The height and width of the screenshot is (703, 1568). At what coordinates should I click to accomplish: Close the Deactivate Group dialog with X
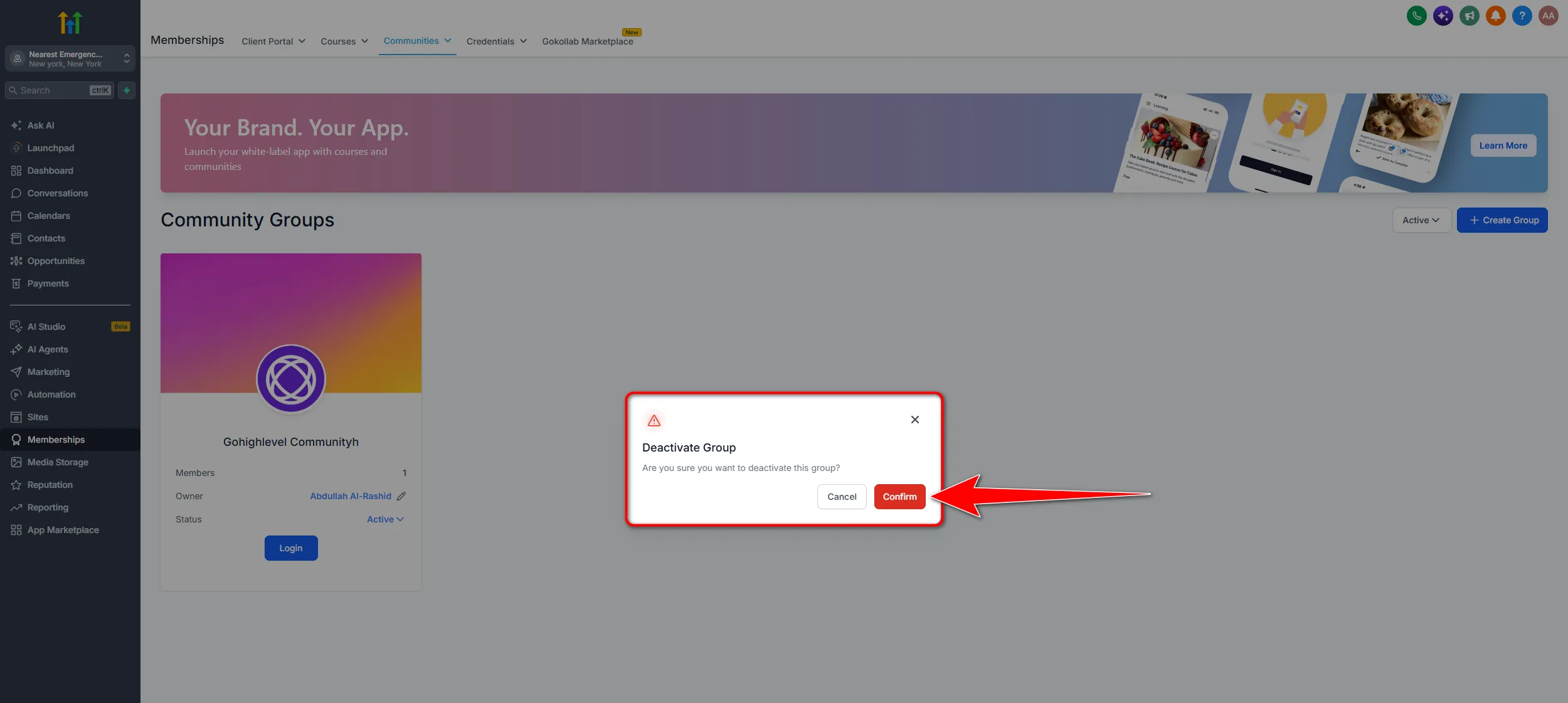click(915, 420)
